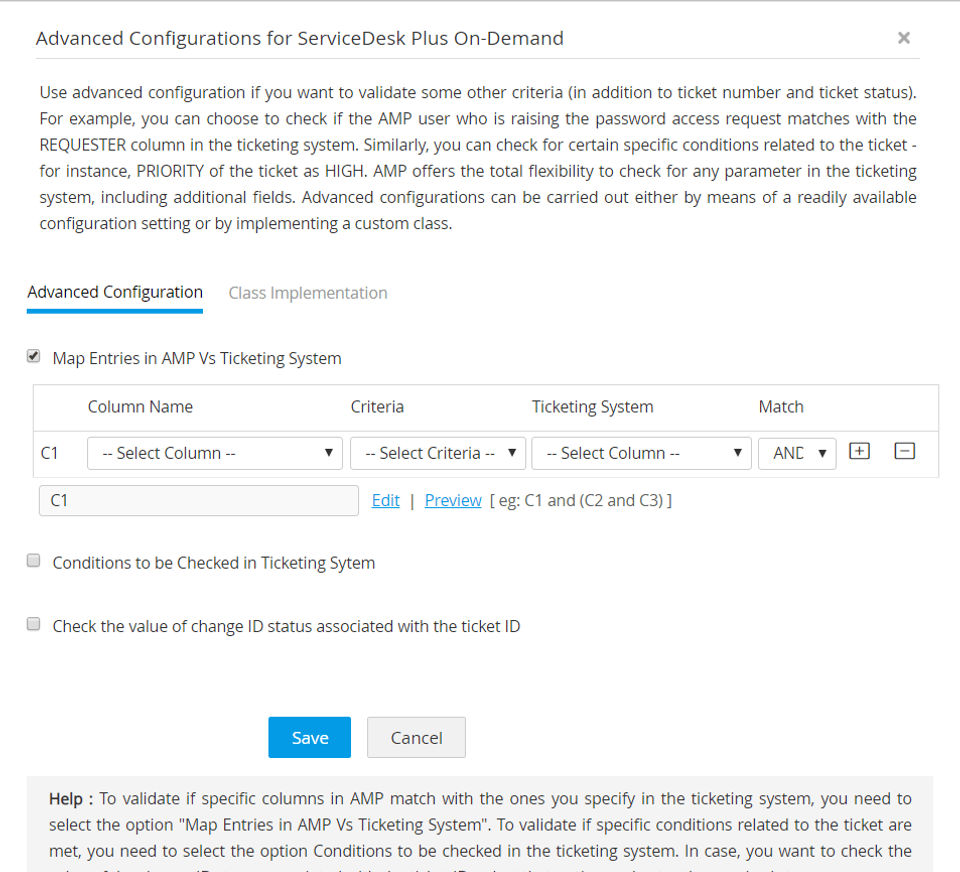Screen dimensions: 960x872
Task: Open the Preview link
Action: [x=453, y=500]
